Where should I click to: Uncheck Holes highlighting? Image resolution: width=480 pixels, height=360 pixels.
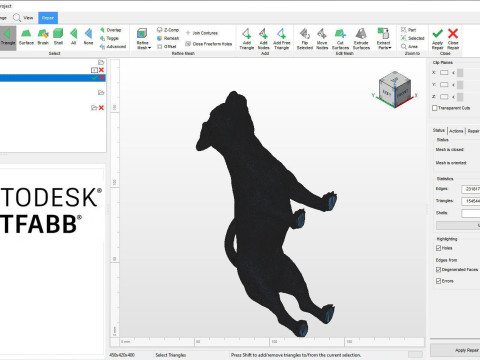click(439, 248)
